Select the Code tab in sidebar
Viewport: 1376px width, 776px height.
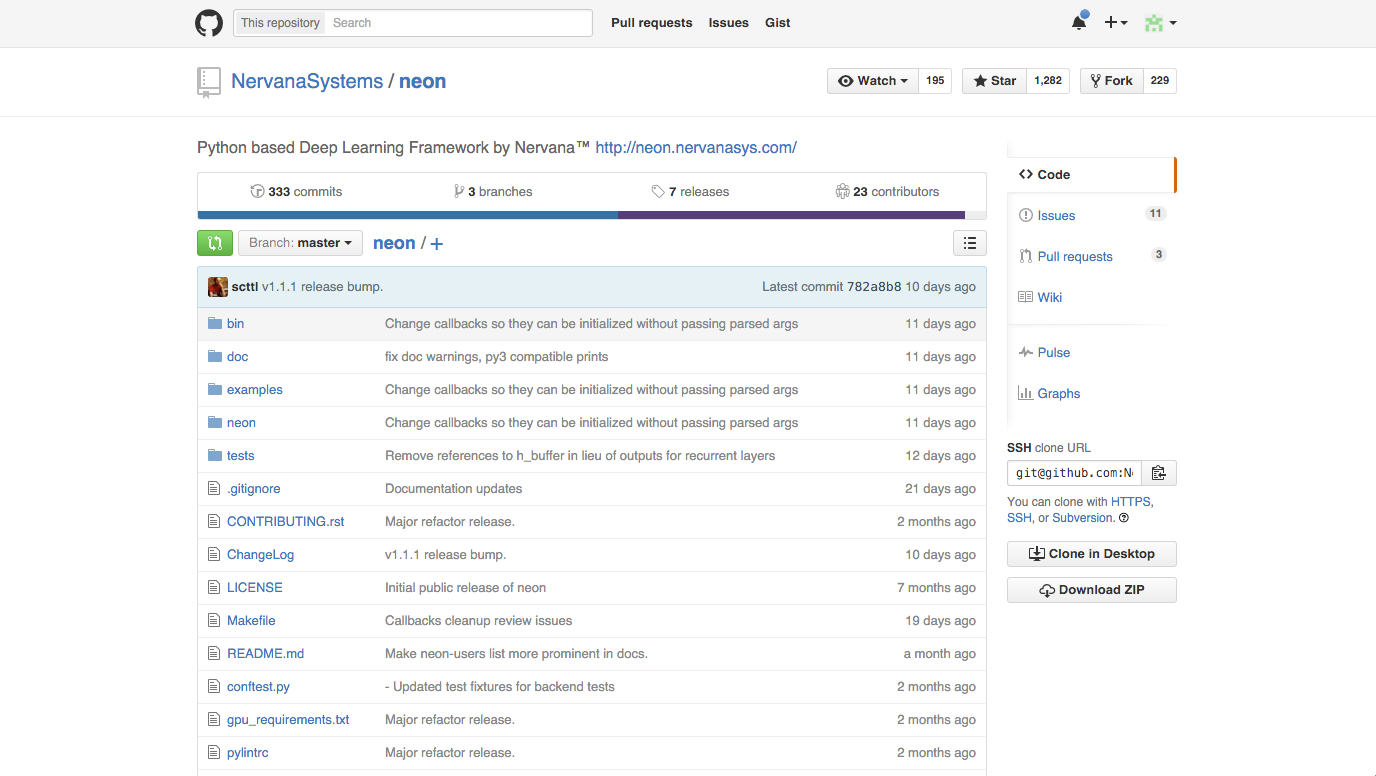click(1092, 175)
